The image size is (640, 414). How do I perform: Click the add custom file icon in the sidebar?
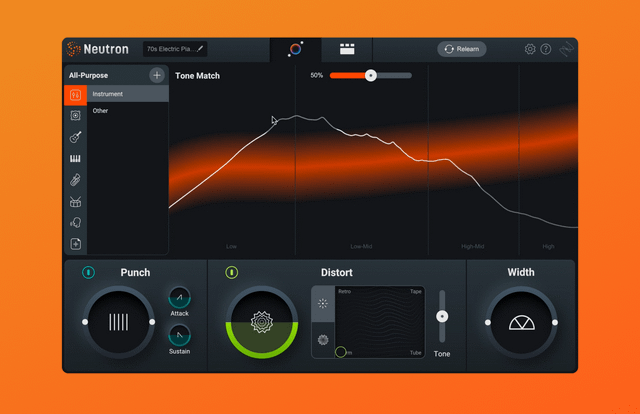coord(76,244)
